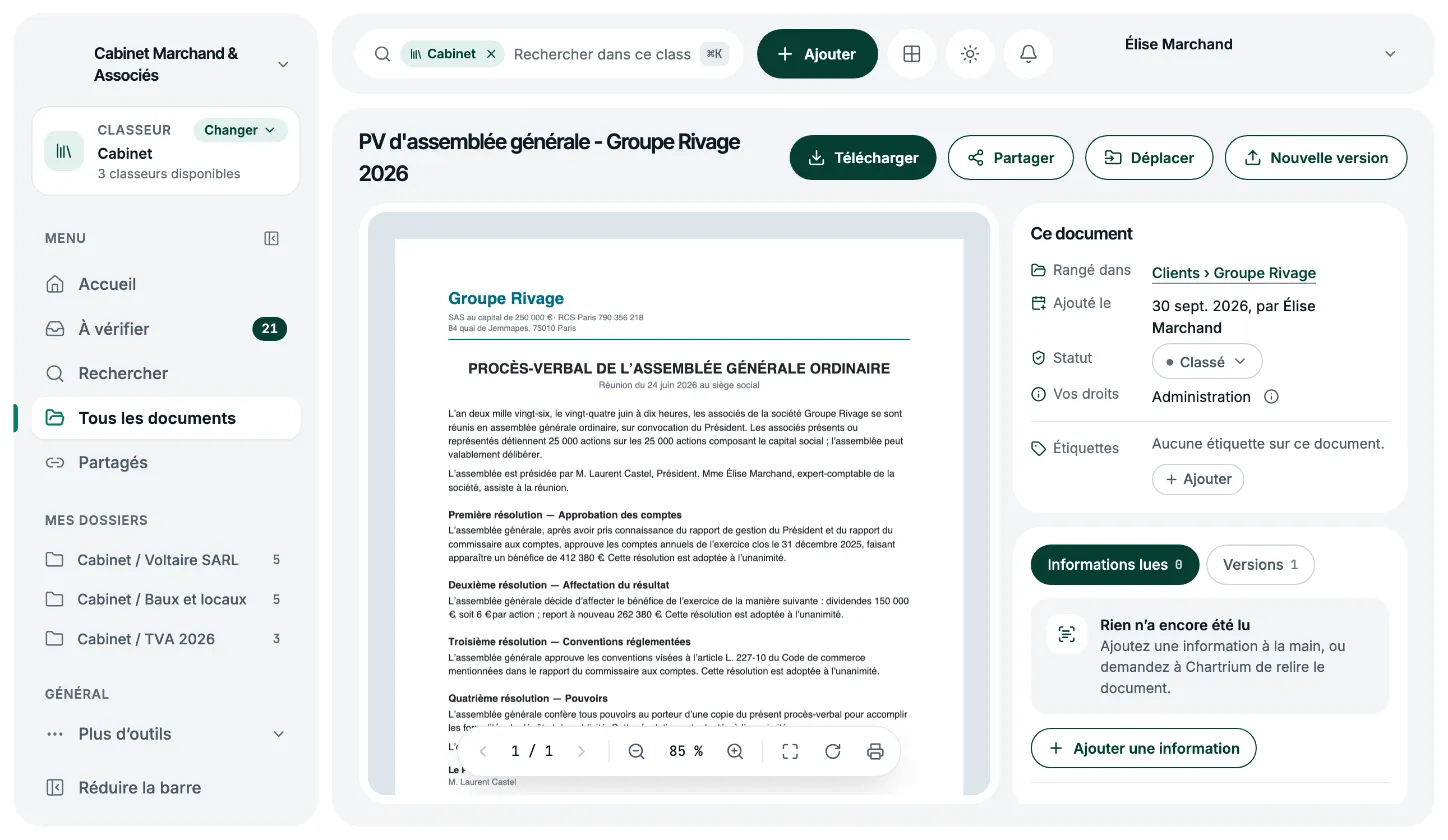Open folder Cabinet / TVA 2026
Image resolution: width=1448 pixels, height=840 pixels.
click(x=166, y=639)
